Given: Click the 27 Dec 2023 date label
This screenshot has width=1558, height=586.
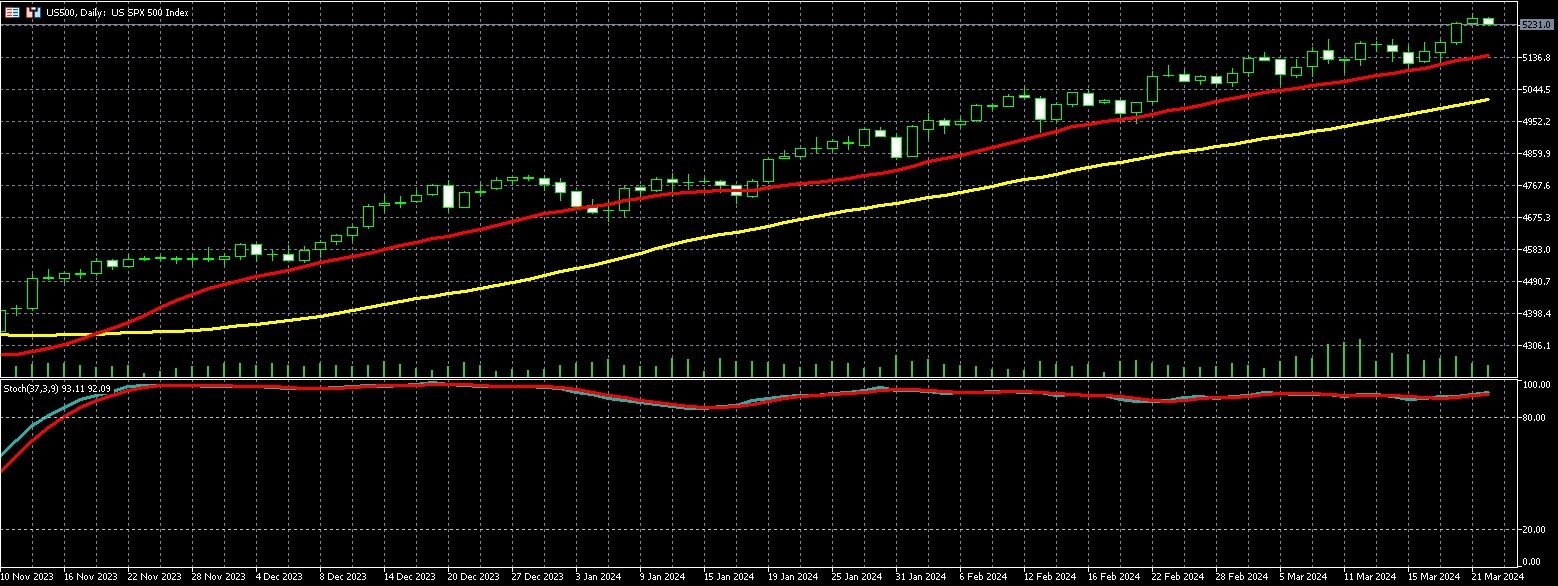Looking at the screenshot, I should click(537, 577).
